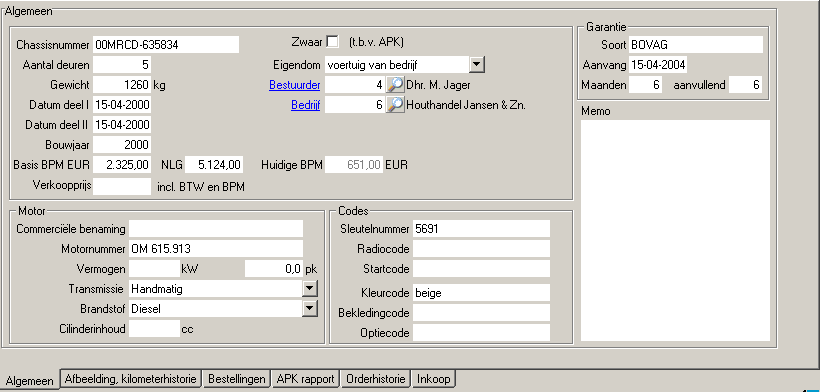Click the Bekledingcode field

(x=481, y=313)
